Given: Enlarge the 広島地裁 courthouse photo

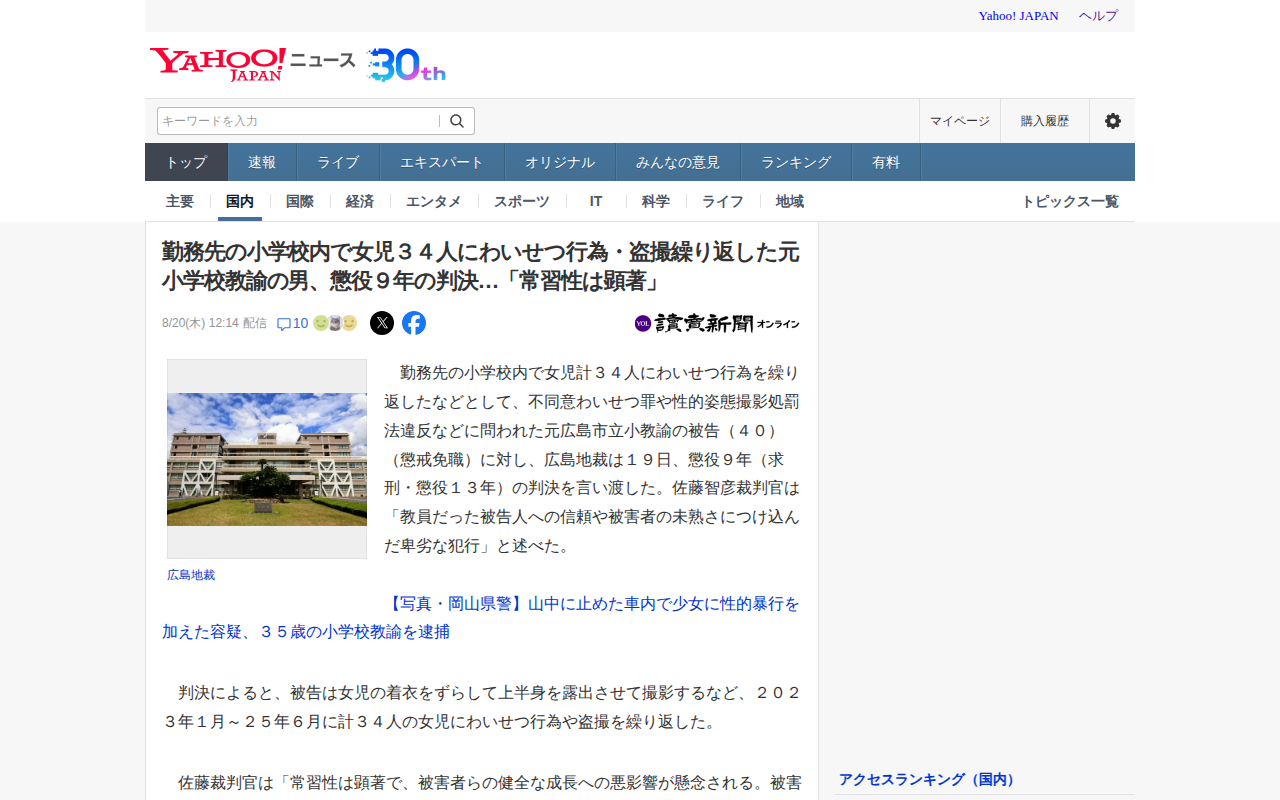Looking at the screenshot, I should (267, 459).
